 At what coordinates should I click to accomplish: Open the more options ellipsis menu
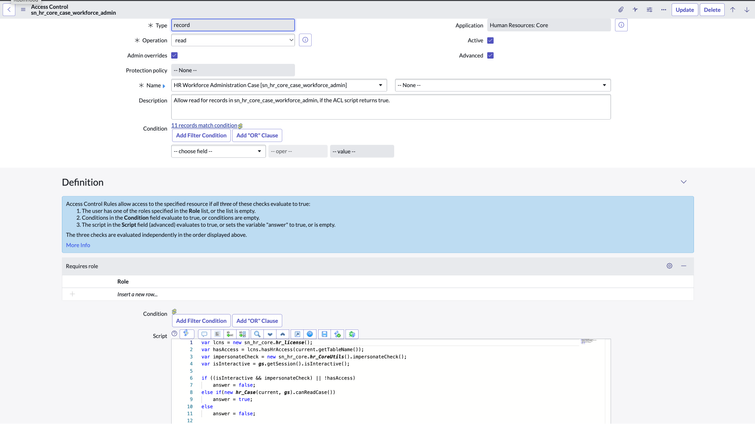click(x=664, y=10)
